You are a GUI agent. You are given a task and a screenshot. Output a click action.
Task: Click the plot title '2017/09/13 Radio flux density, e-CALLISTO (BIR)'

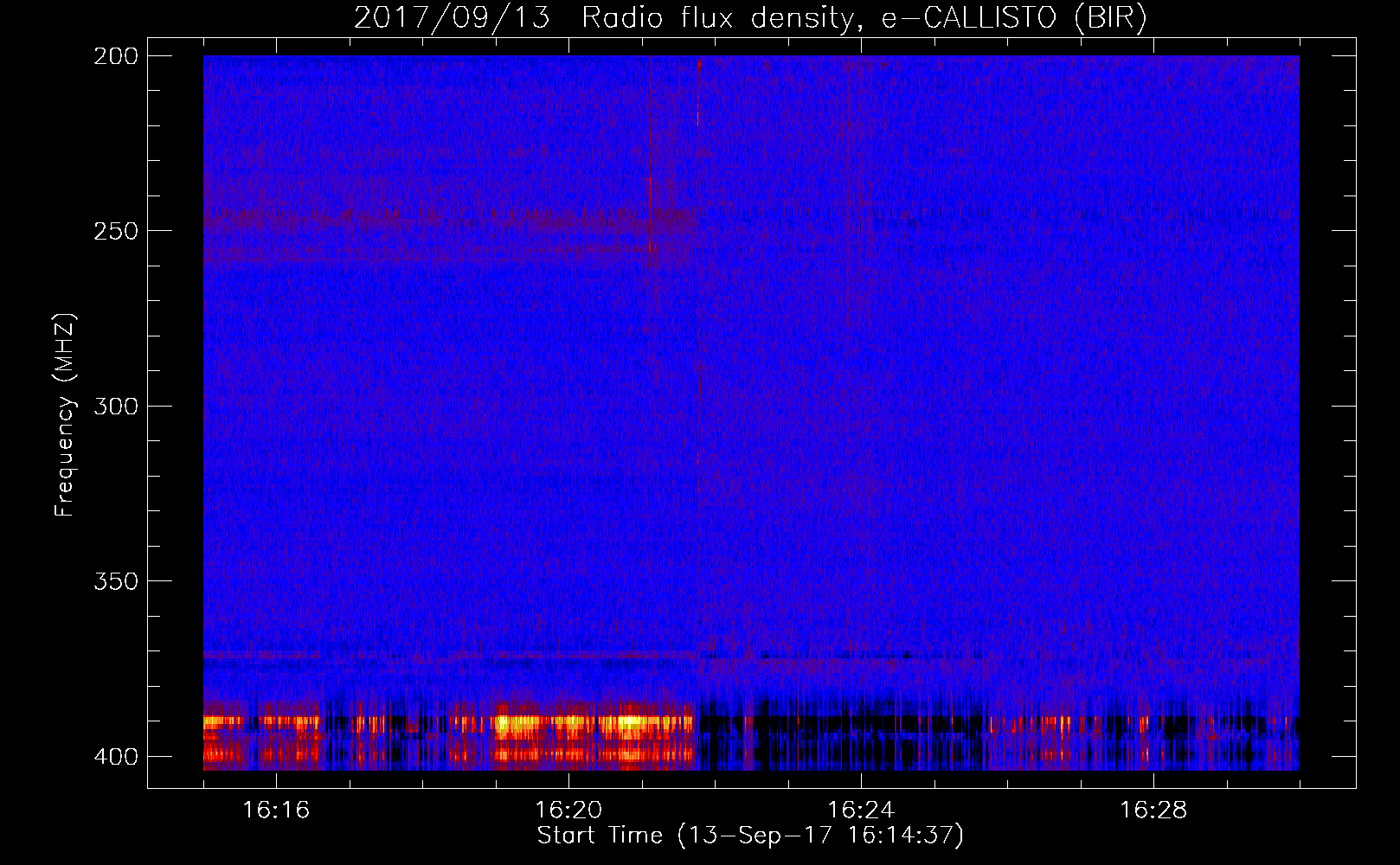750,18
